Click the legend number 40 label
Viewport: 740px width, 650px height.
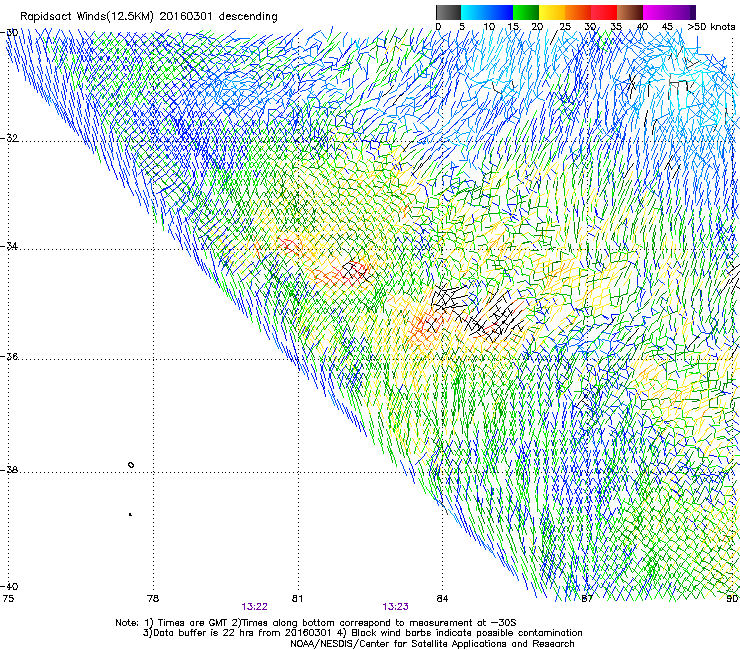tap(642, 27)
